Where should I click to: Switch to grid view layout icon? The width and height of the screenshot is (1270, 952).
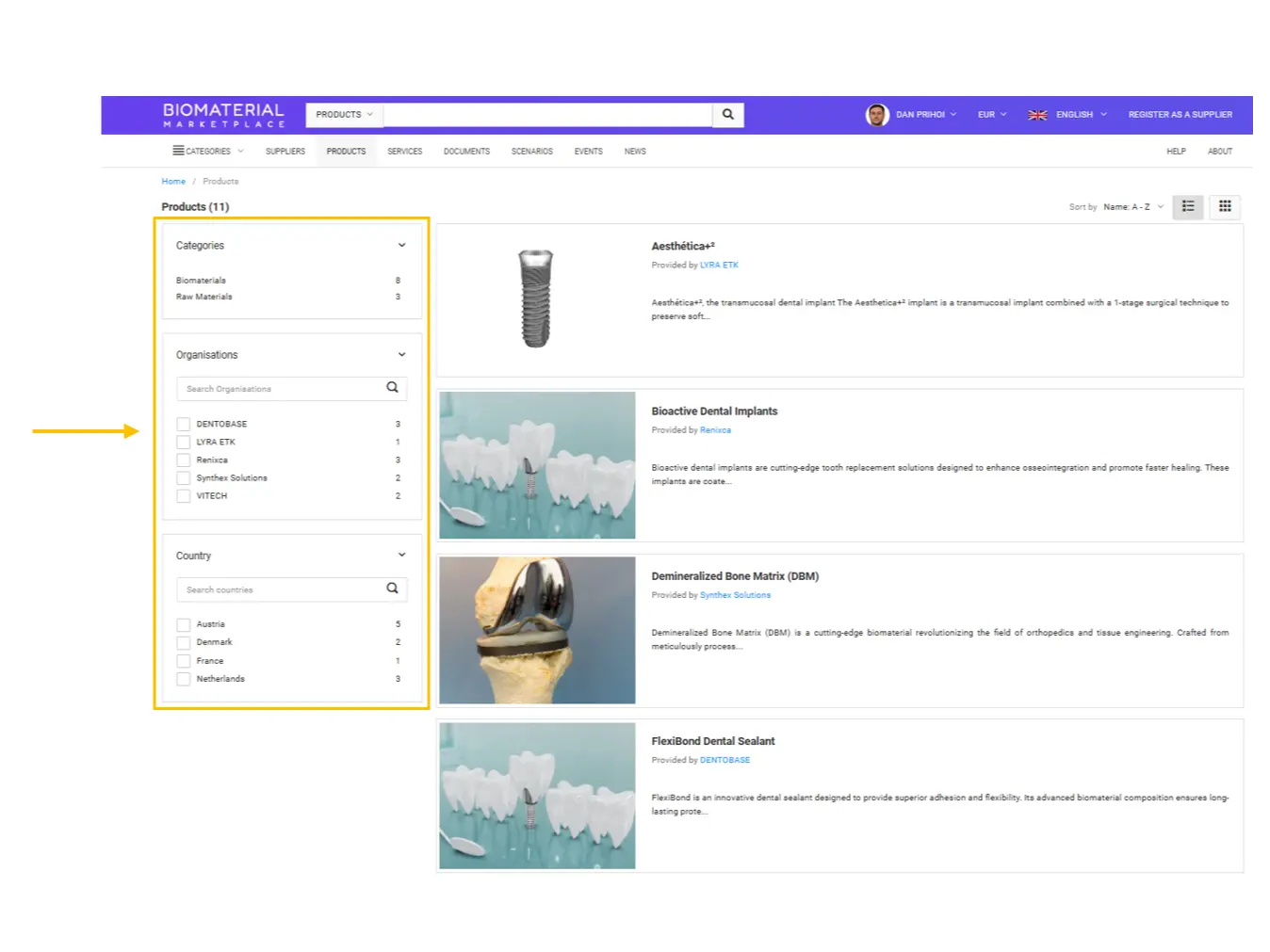tap(1225, 206)
